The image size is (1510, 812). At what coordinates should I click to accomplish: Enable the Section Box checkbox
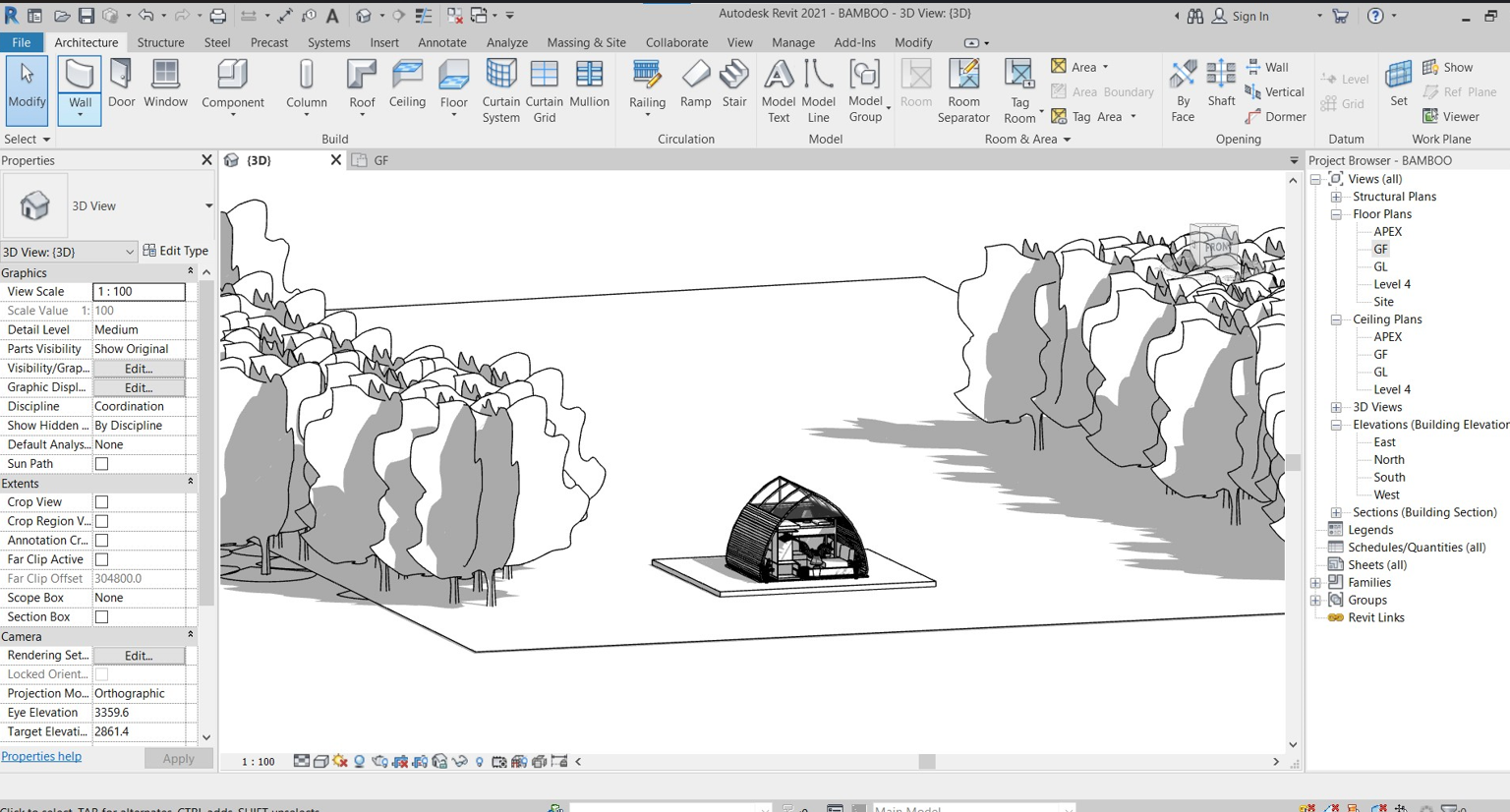101,617
